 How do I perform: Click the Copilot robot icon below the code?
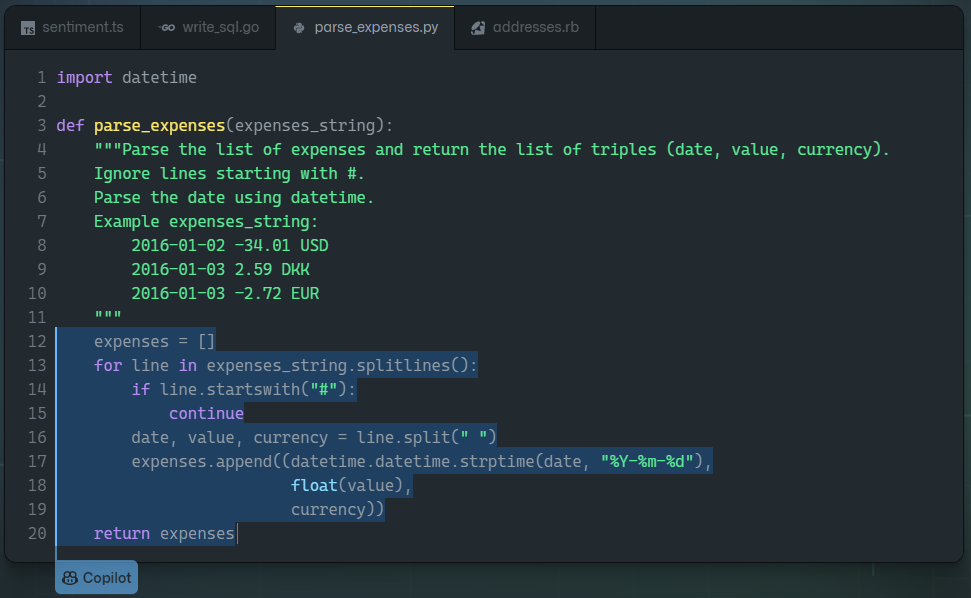[x=70, y=578]
